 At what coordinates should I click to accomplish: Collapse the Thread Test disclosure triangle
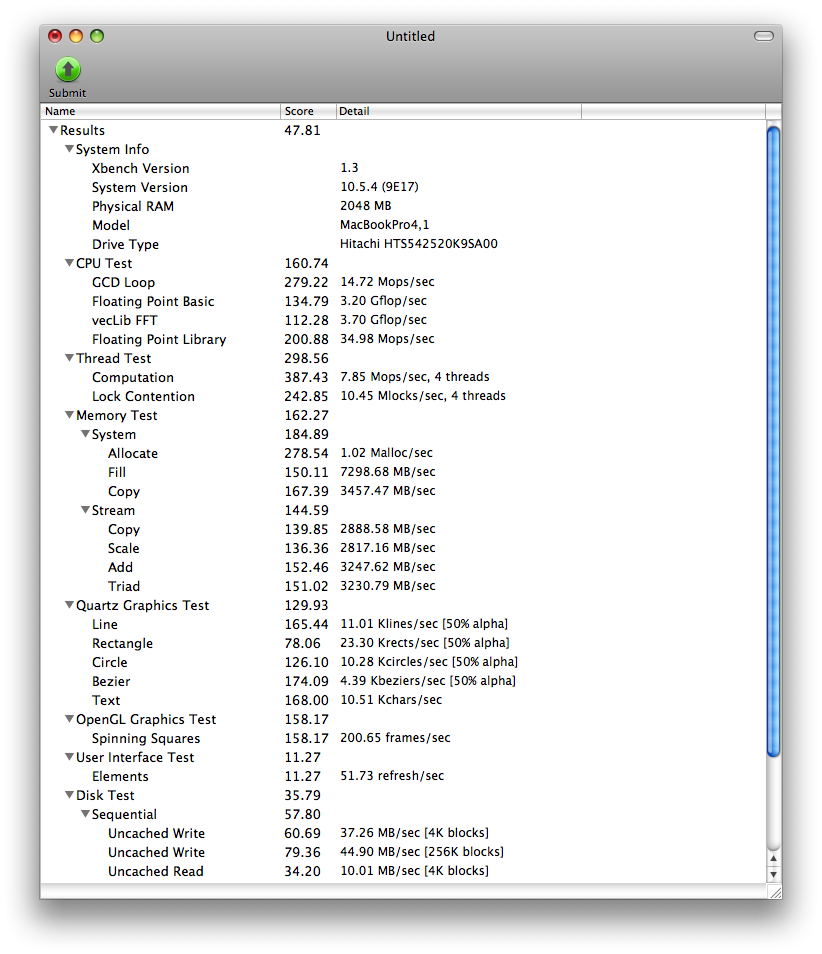(x=69, y=358)
